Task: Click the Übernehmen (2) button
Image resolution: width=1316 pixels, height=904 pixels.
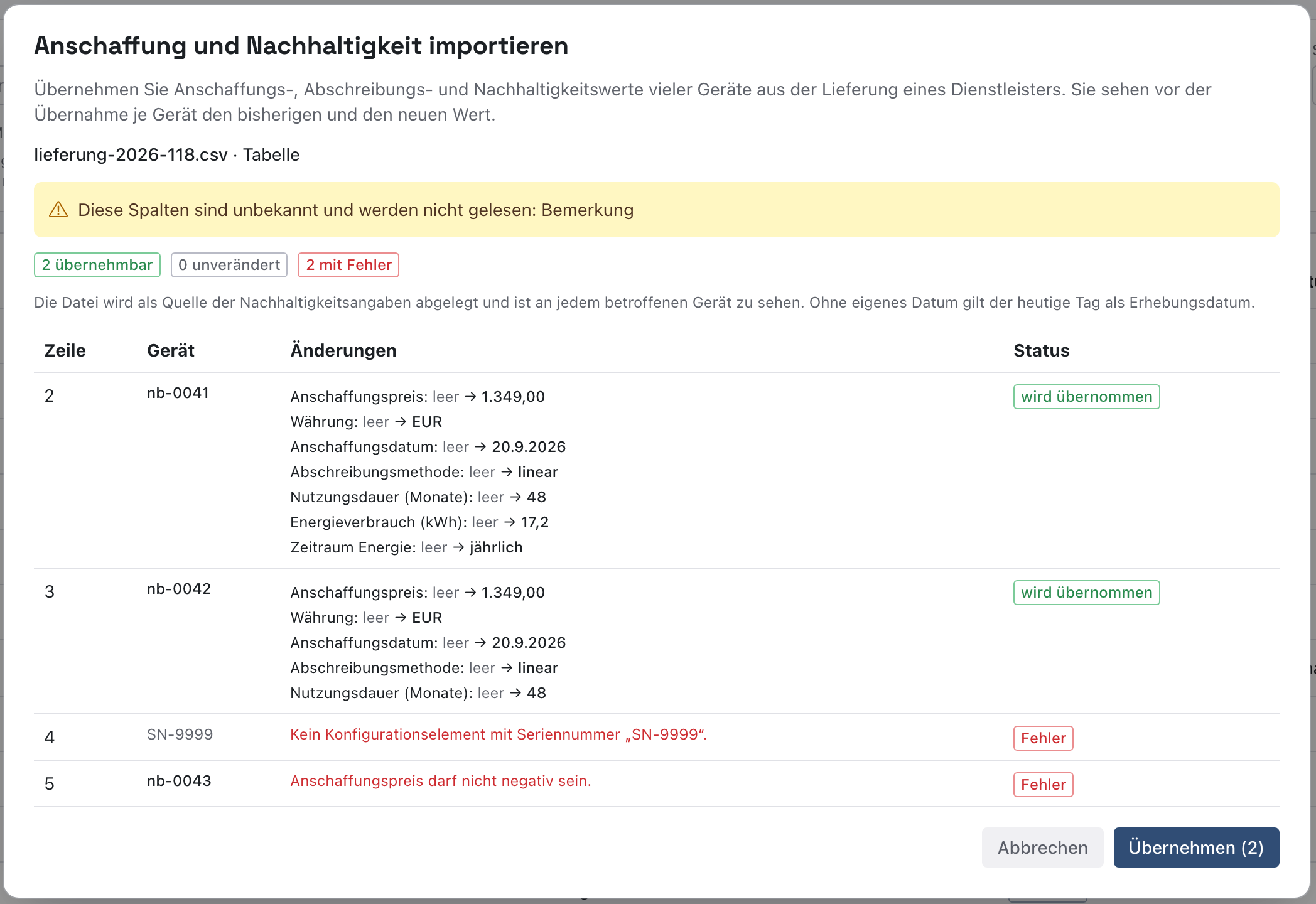Action: pyautogui.click(x=1196, y=847)
